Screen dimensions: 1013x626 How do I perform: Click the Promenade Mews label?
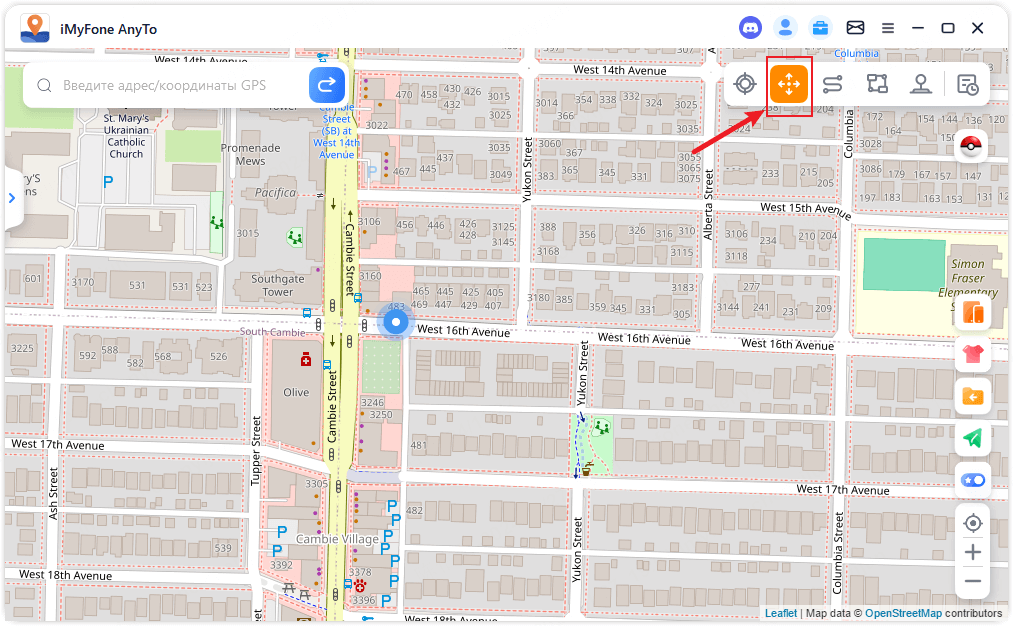tap(251, 154)
